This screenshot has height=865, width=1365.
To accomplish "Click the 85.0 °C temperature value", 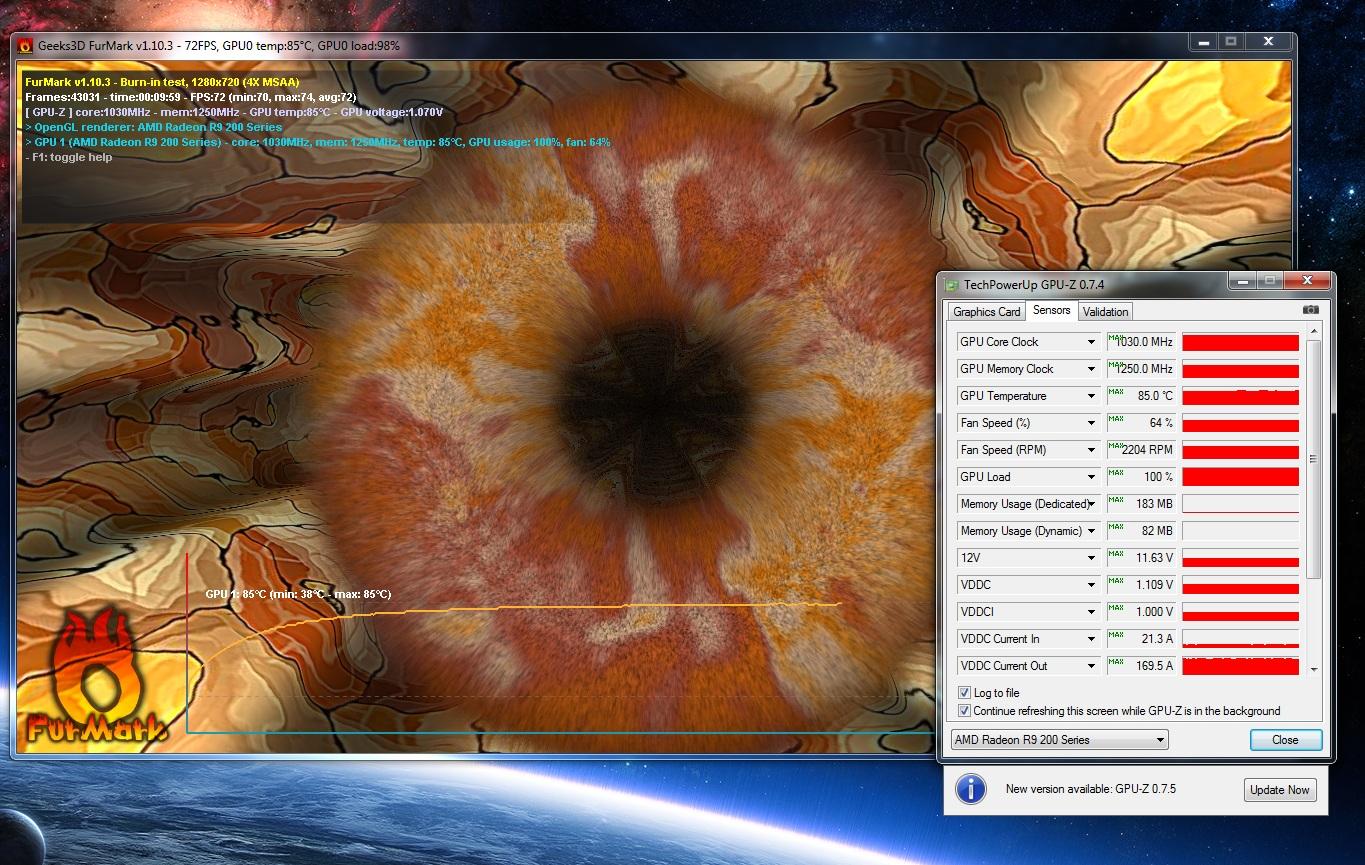I will tap(1155, 396).
